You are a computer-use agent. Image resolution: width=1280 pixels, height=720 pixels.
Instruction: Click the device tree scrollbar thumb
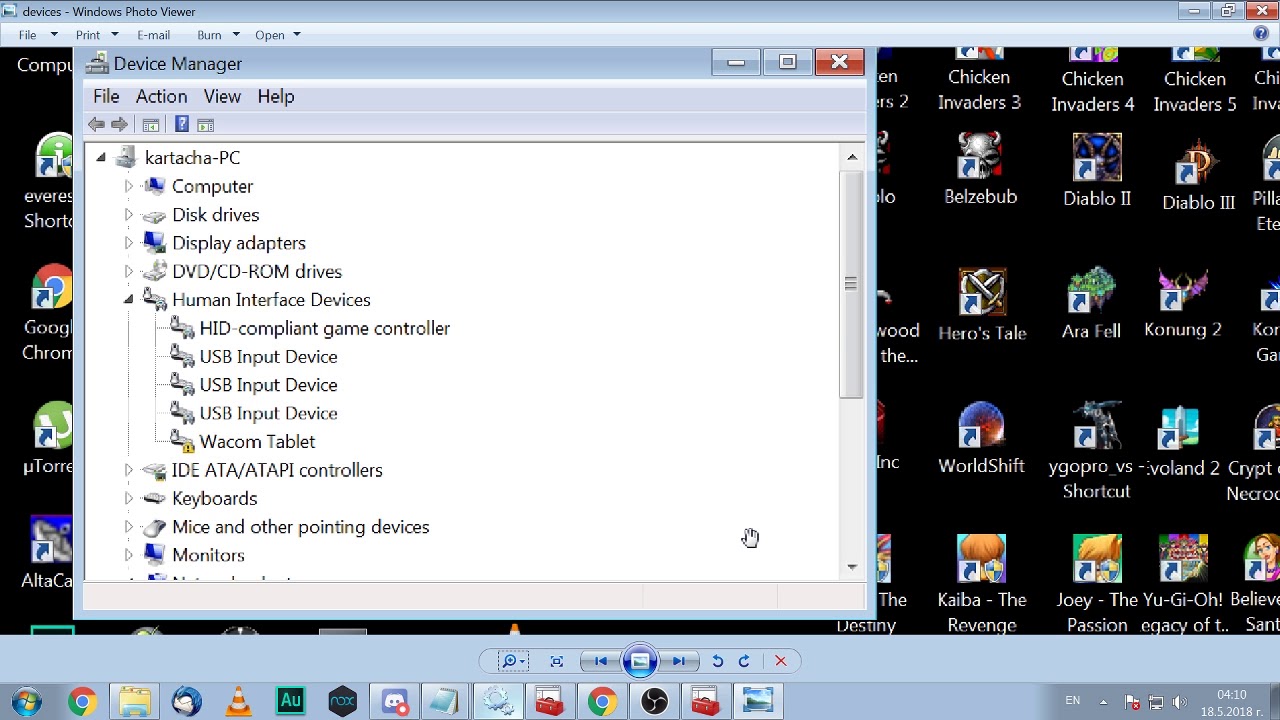[x=852, y=285]
